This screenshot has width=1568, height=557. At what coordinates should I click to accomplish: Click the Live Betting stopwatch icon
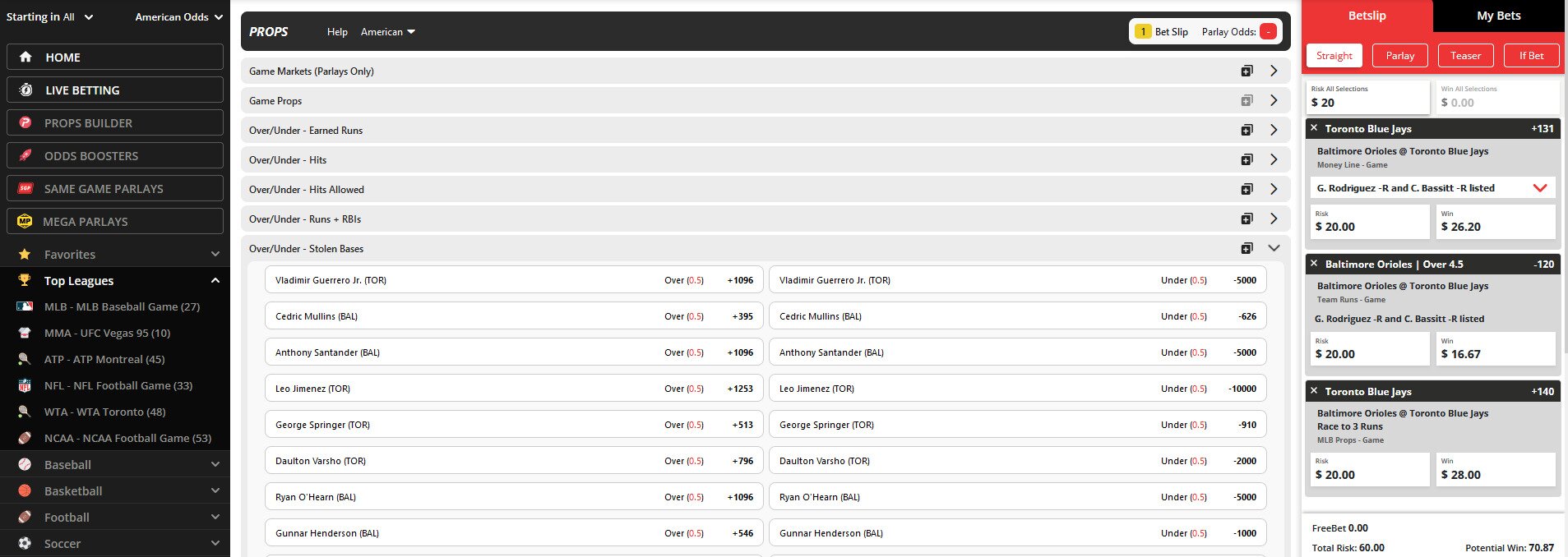(x=25, y=90)
